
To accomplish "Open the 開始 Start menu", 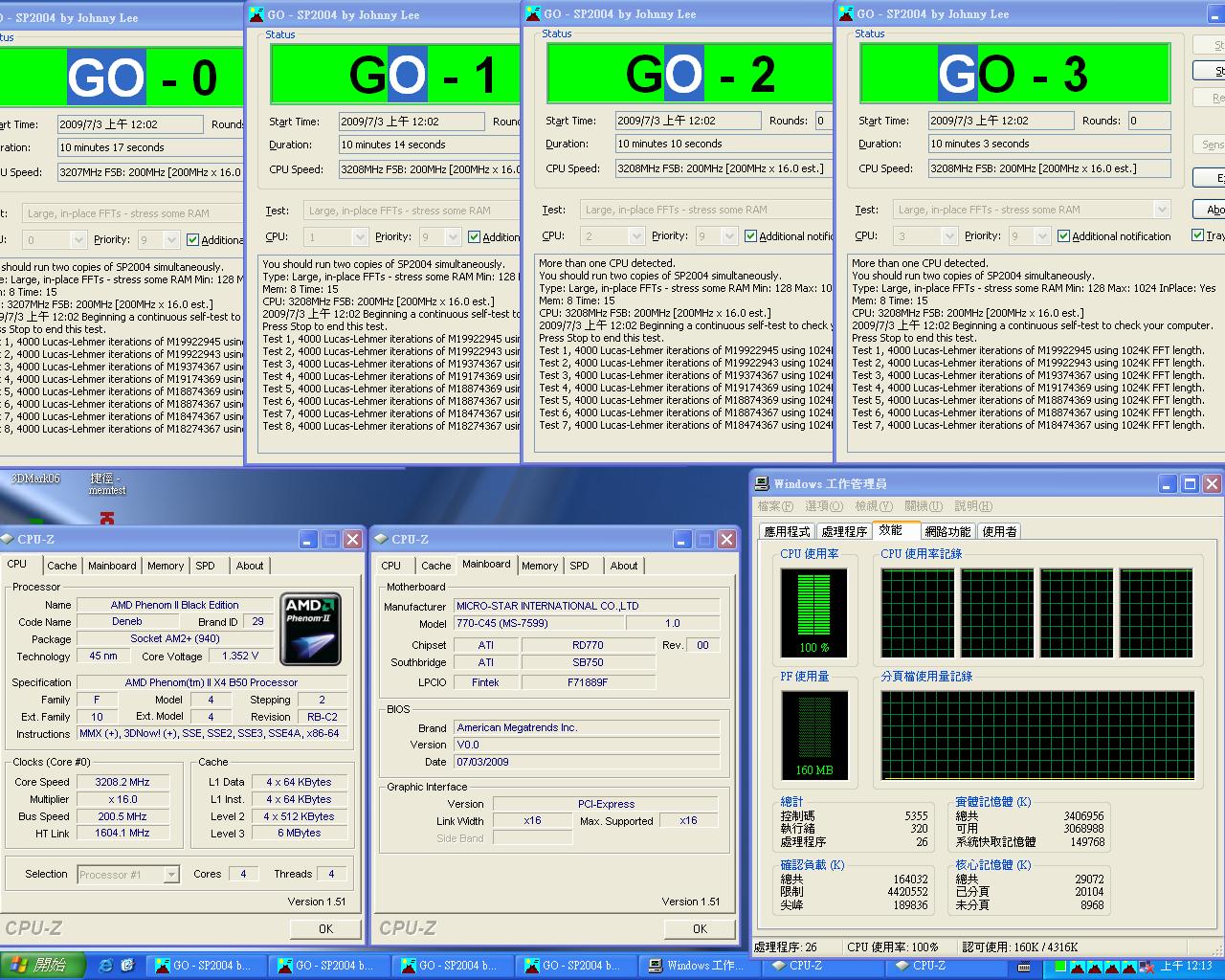I will click(x=42, y=966).
